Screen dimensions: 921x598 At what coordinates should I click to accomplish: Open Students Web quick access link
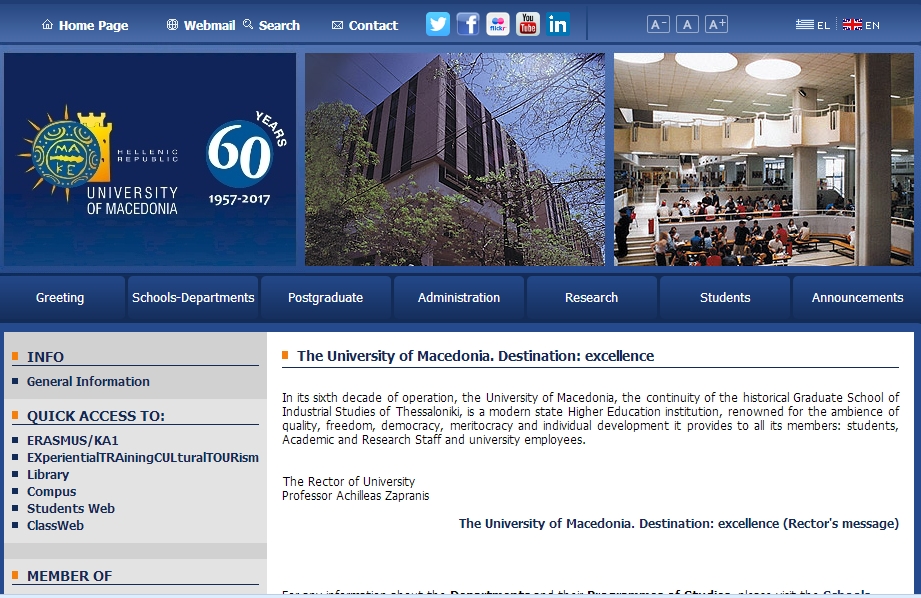(x=71, y=509)
